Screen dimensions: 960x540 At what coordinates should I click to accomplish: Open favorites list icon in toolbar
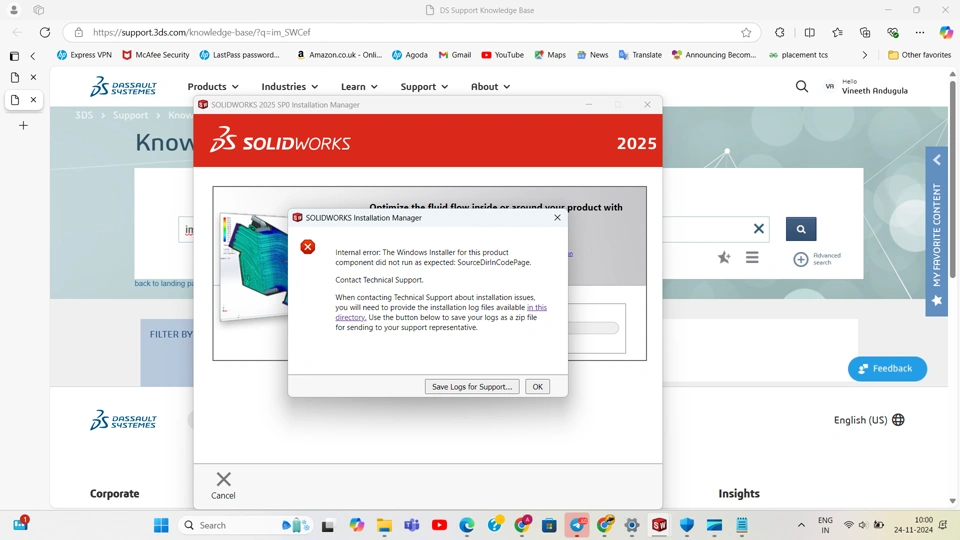click(x=837, y=32)
